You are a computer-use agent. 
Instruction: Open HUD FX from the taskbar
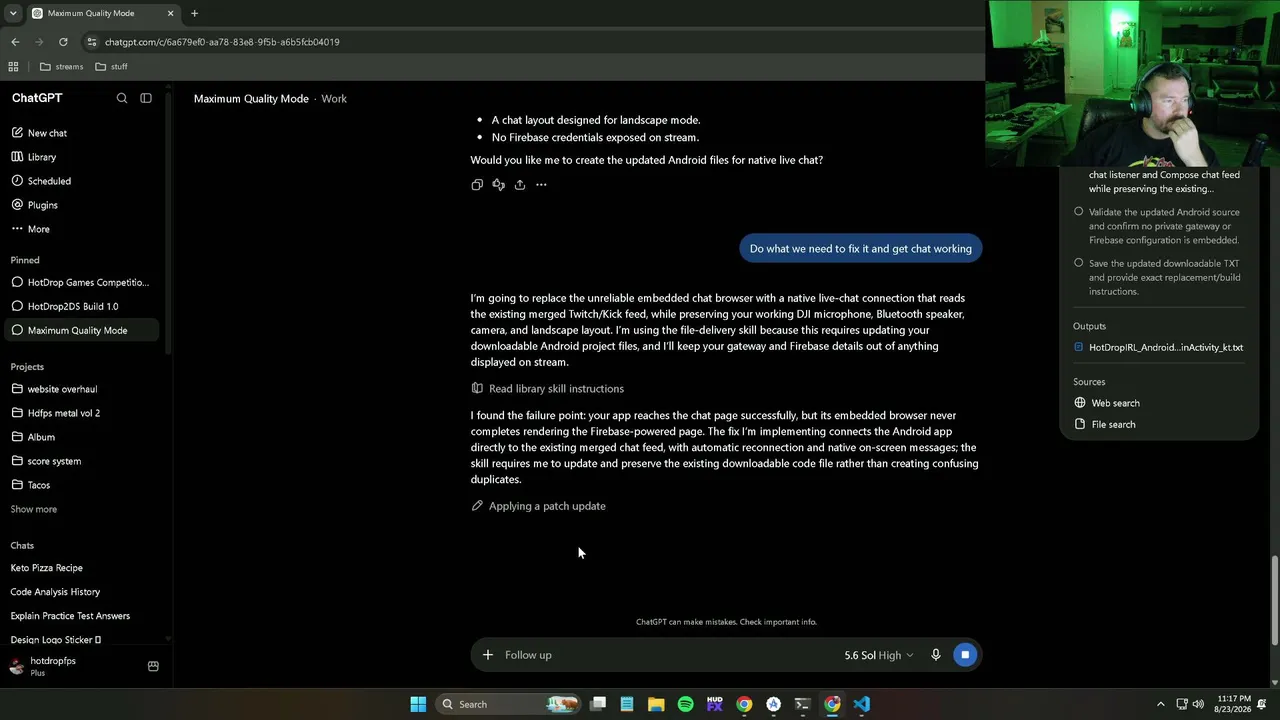click(x=714, y=704)
